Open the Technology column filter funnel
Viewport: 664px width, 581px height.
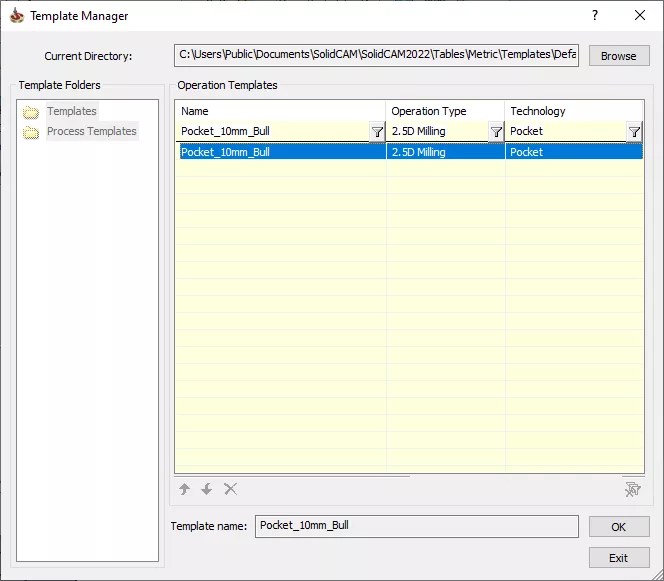pyautogui.click(x=633, y=132)
